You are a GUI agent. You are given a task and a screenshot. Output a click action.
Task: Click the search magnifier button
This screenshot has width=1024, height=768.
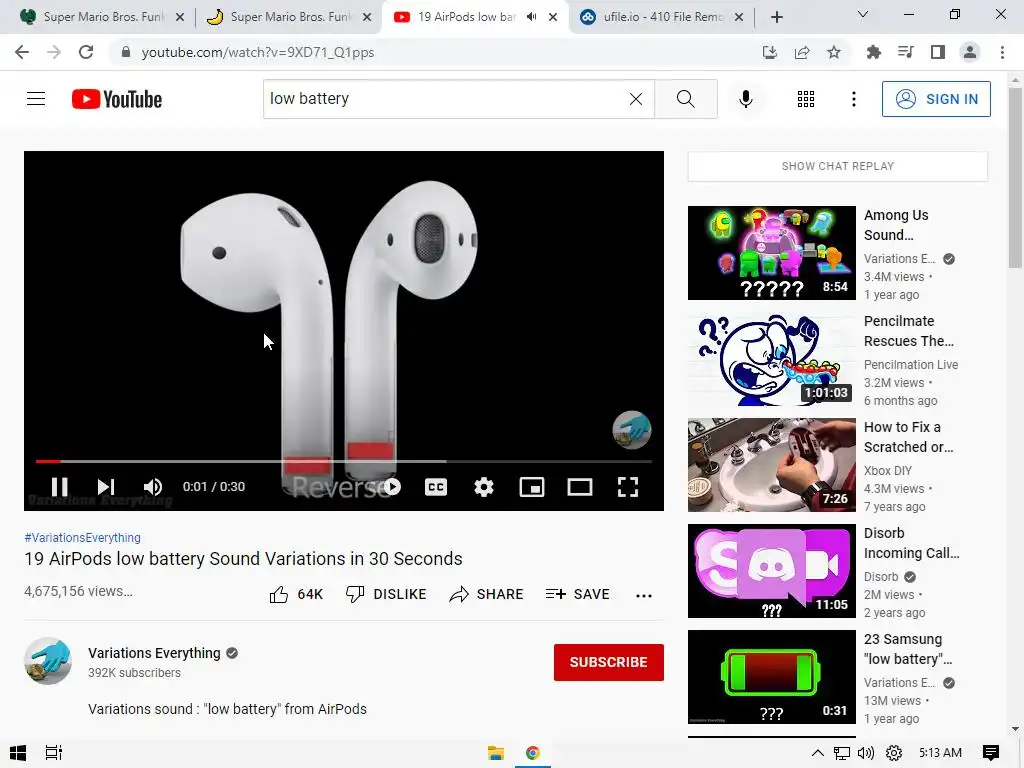click(686, 99)
